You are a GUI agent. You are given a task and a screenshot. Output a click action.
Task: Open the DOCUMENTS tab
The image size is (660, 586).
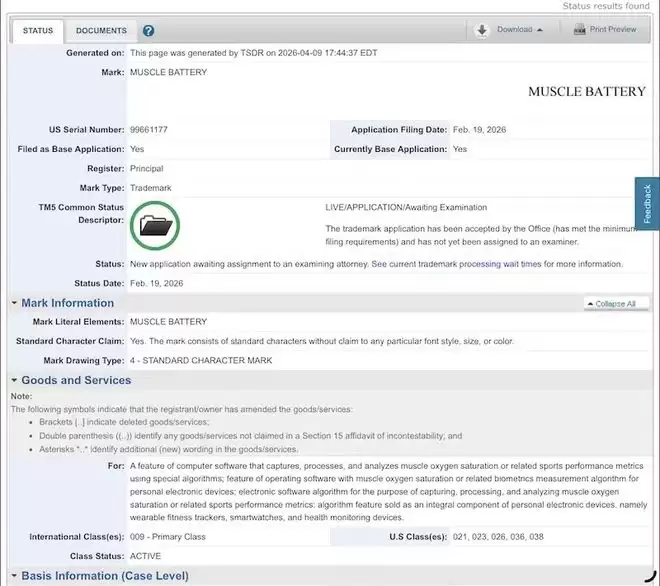[101, 31]
